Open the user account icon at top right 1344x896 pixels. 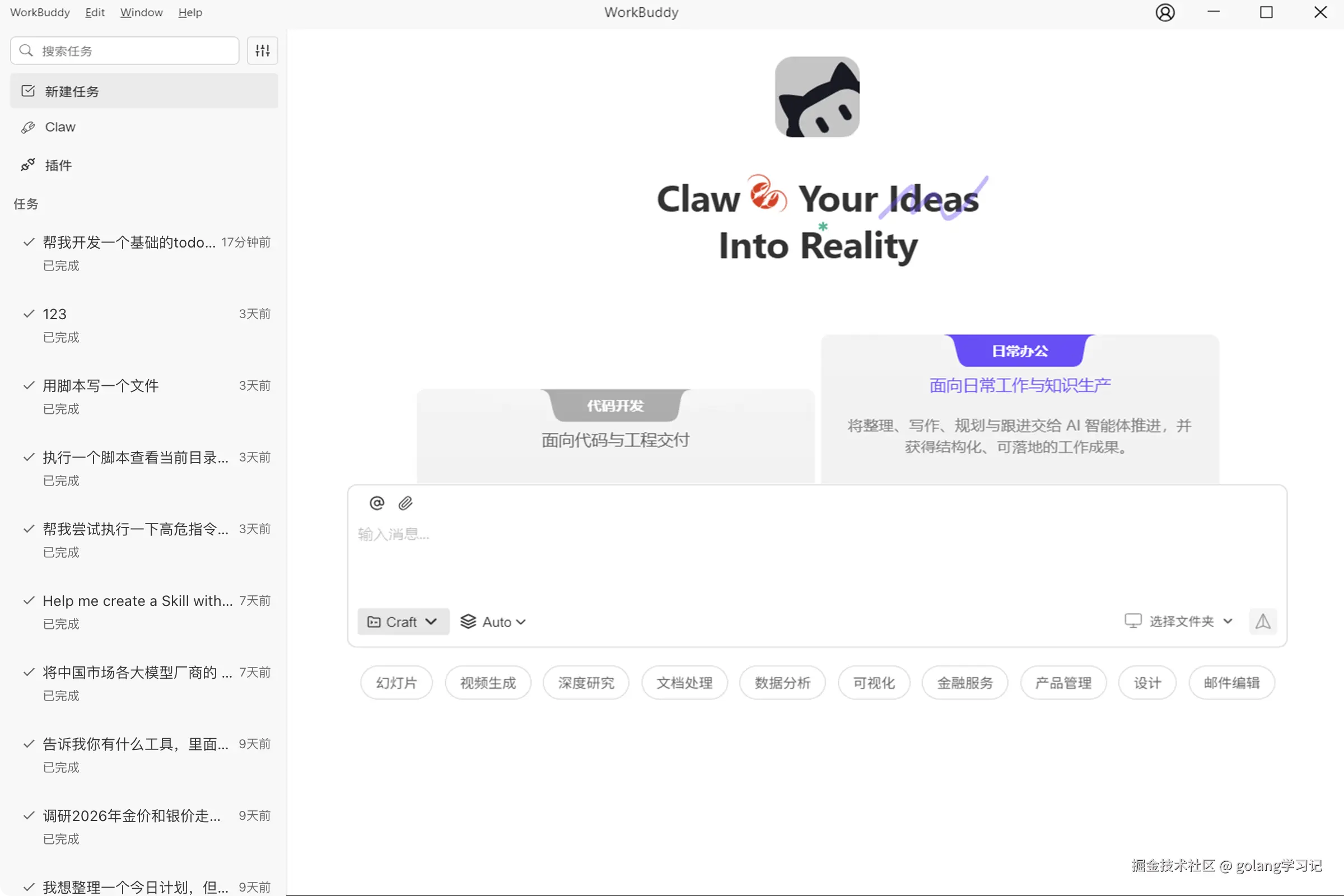coord(1165,12)
